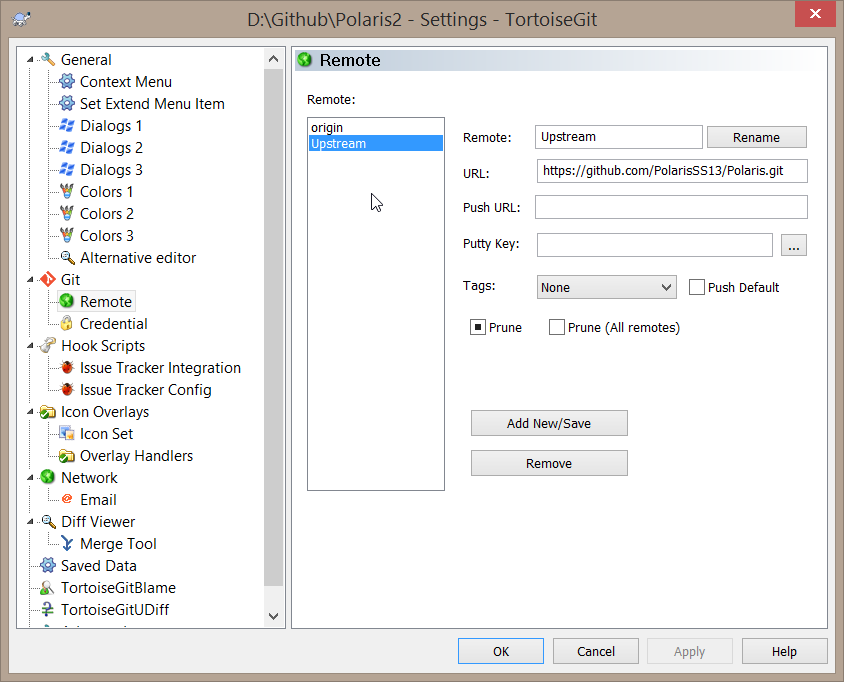Toggle the Prune checkbox

tap(477, 327)
